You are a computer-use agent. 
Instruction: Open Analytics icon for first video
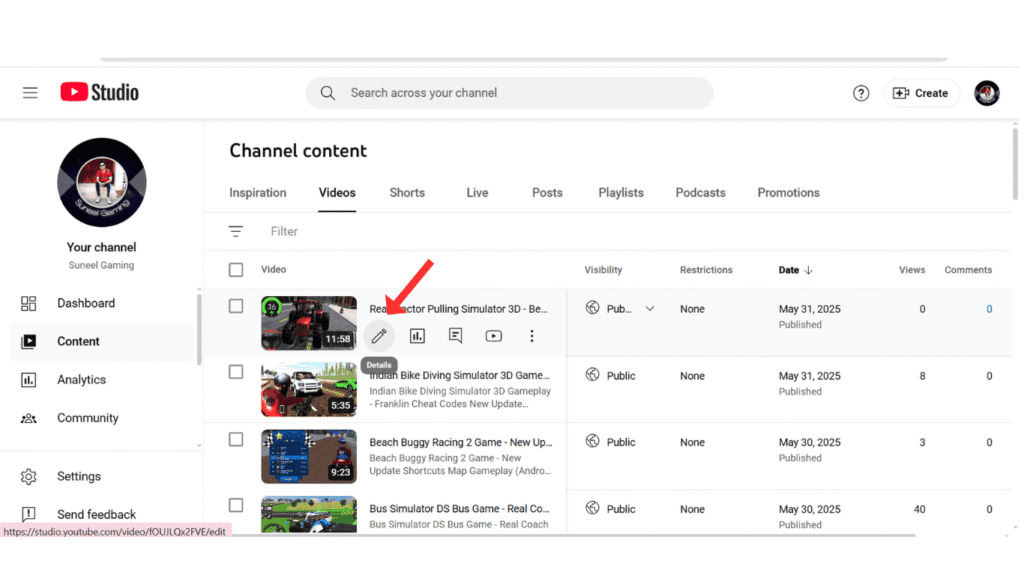(417, 336)
